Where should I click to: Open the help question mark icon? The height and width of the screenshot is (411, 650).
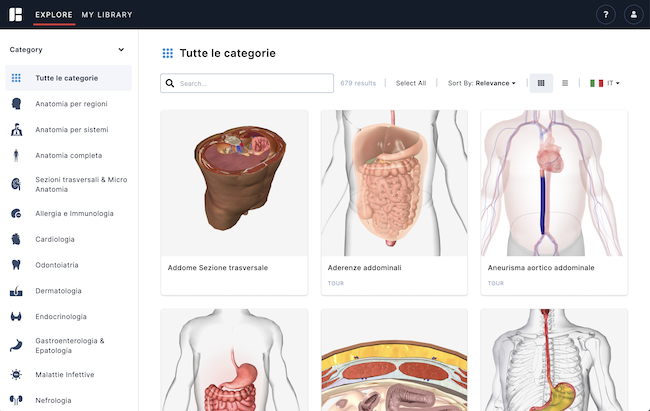coord(606,15)
